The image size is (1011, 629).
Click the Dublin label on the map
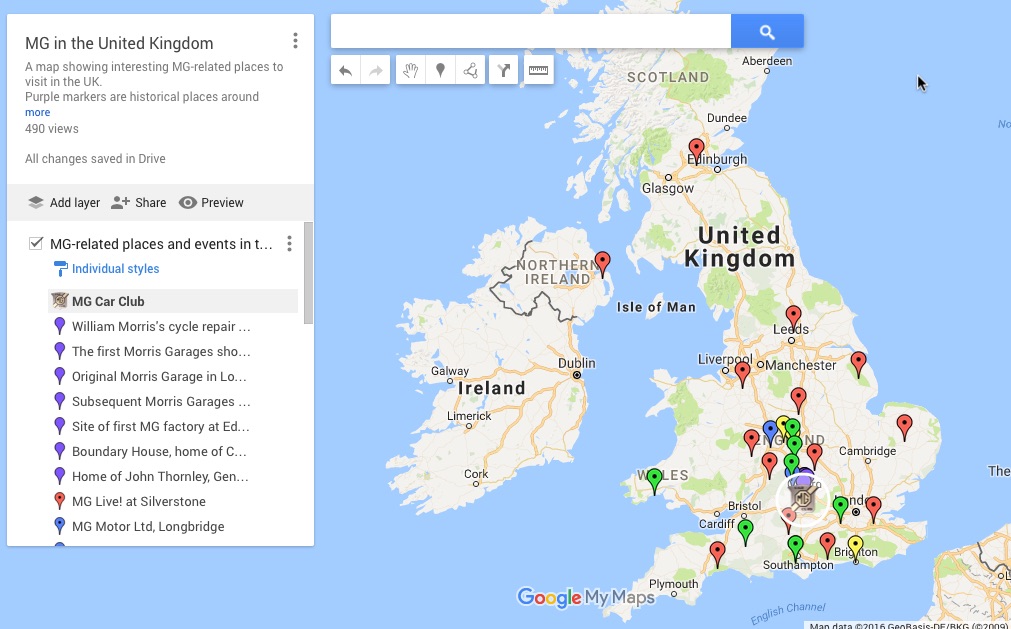tap(576, 363)
